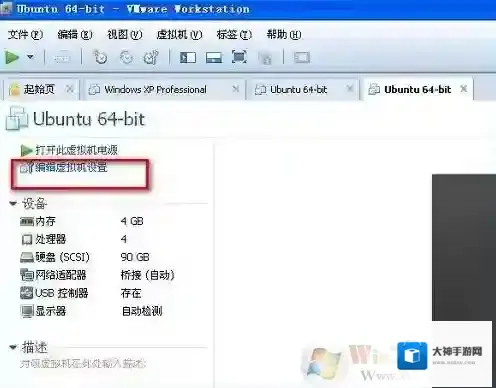Viewport: 496px width, 388px height.
Task: Open the 视图(V) menu
Action: click(125, 34)
